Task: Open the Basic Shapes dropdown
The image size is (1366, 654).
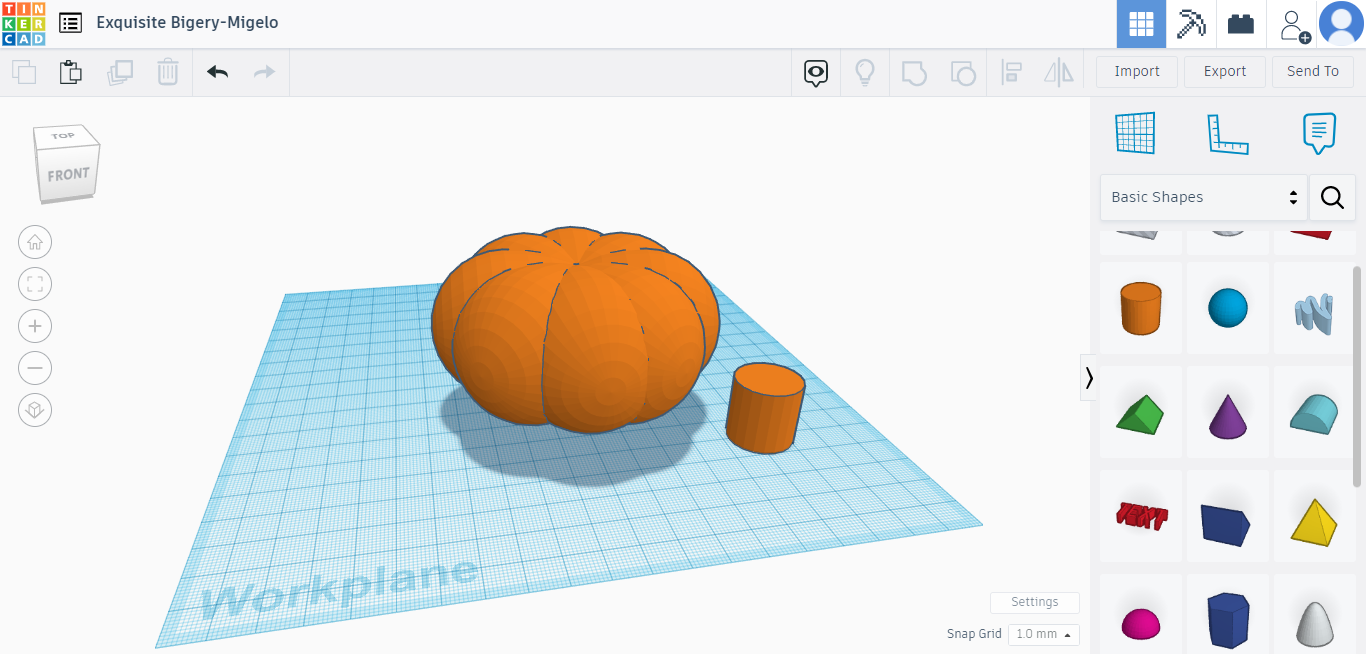Action: point(1203,197)
